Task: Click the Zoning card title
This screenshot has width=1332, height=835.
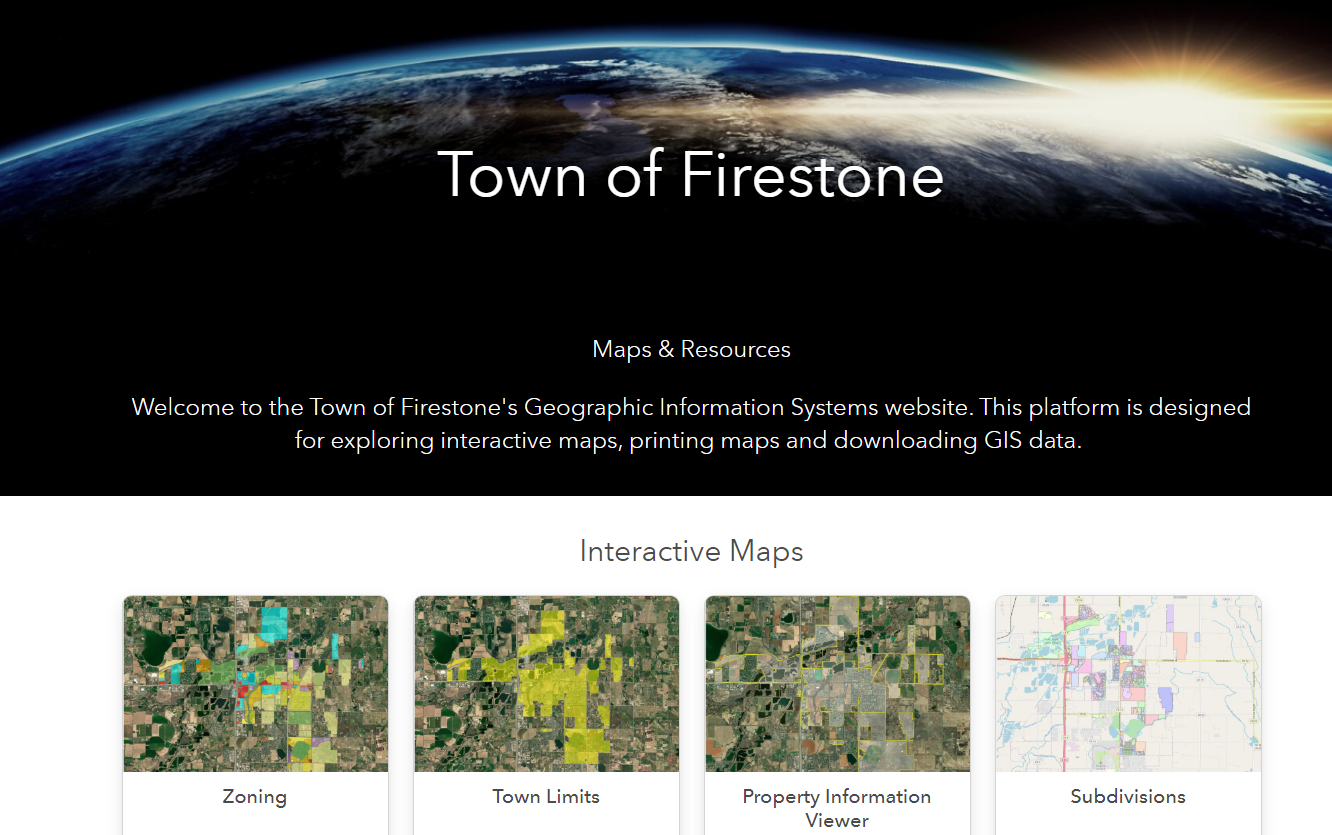Action: 255,797
